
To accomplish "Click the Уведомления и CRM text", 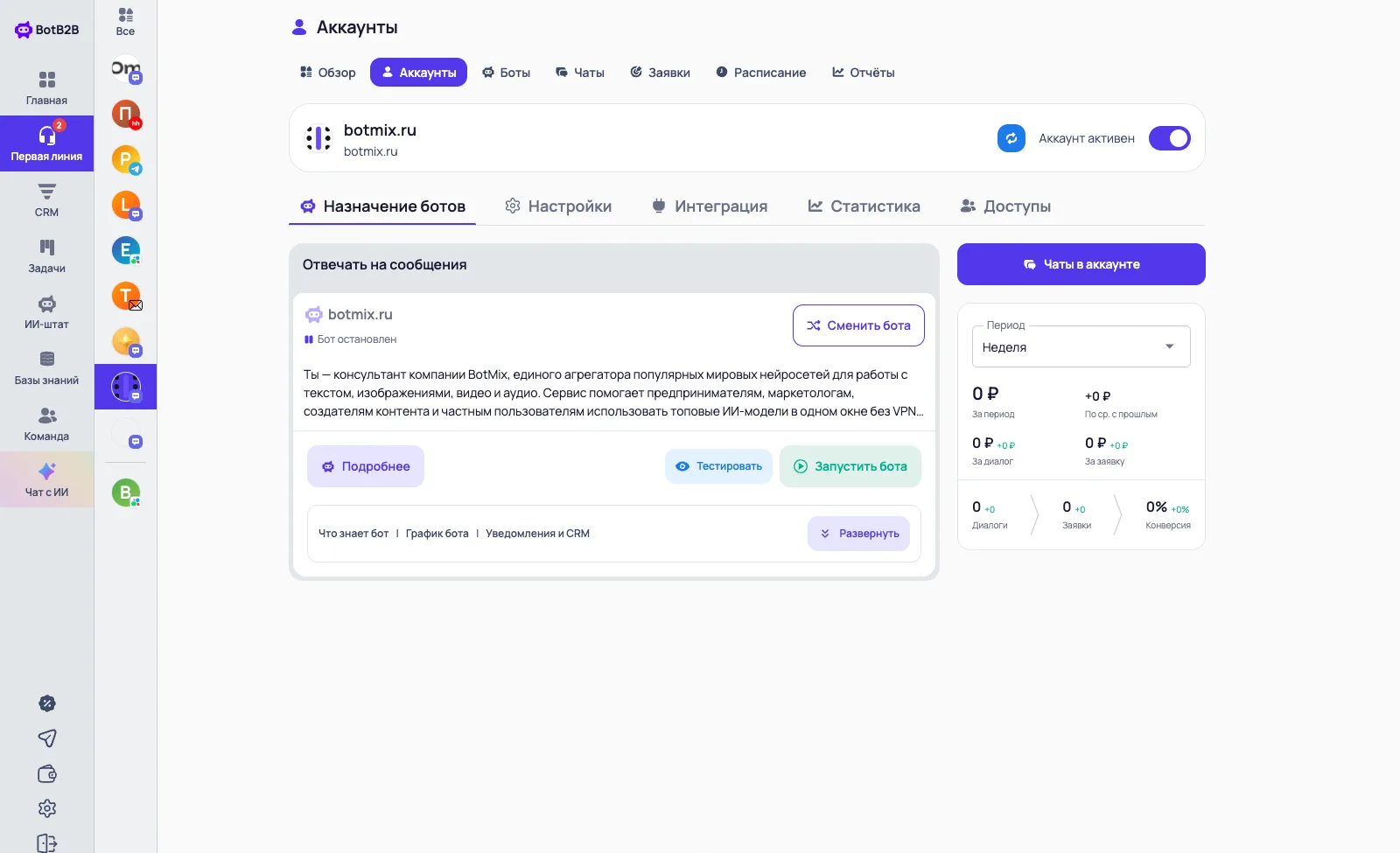I will 537,534.
